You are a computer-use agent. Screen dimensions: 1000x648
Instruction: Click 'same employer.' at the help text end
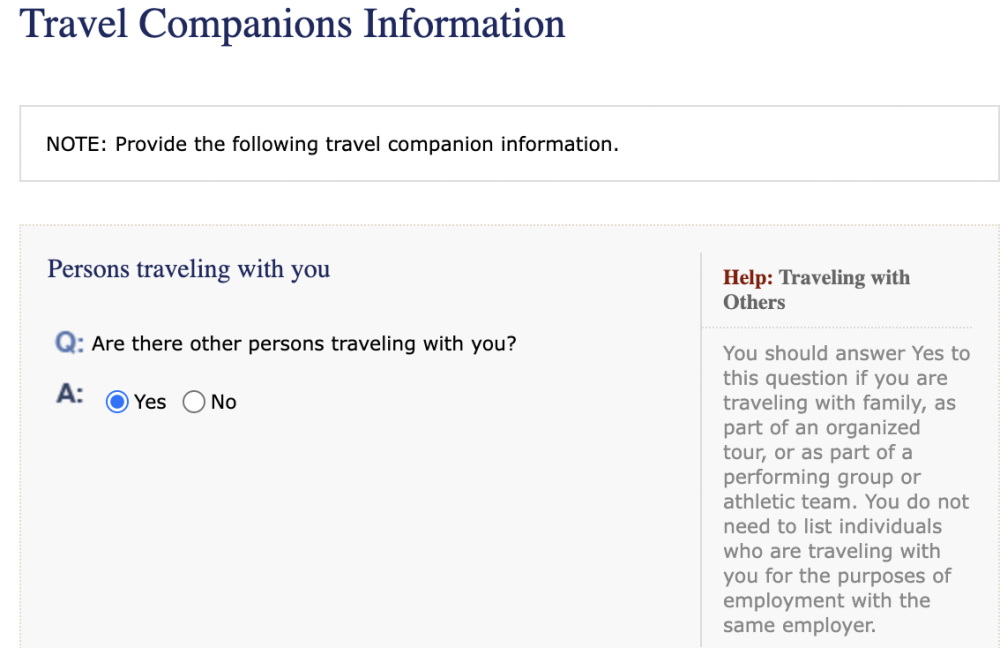[x=799, y=626]
